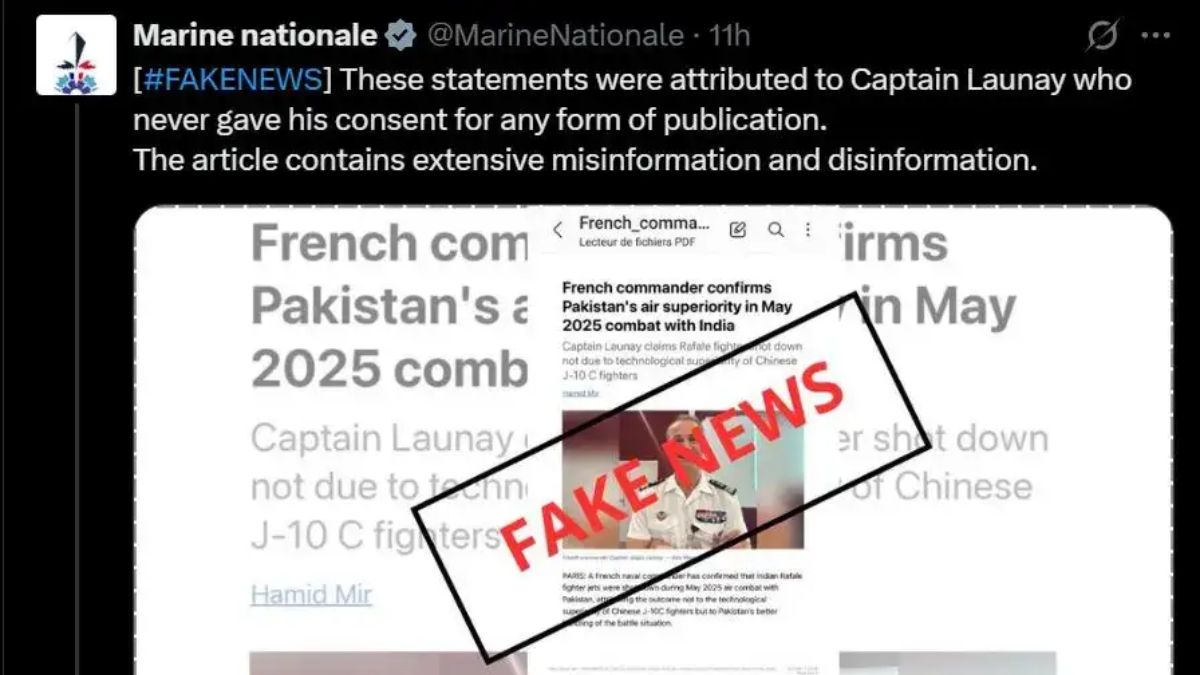Select the French_comma... file title
1200x675 pixels.
(644, 223)
